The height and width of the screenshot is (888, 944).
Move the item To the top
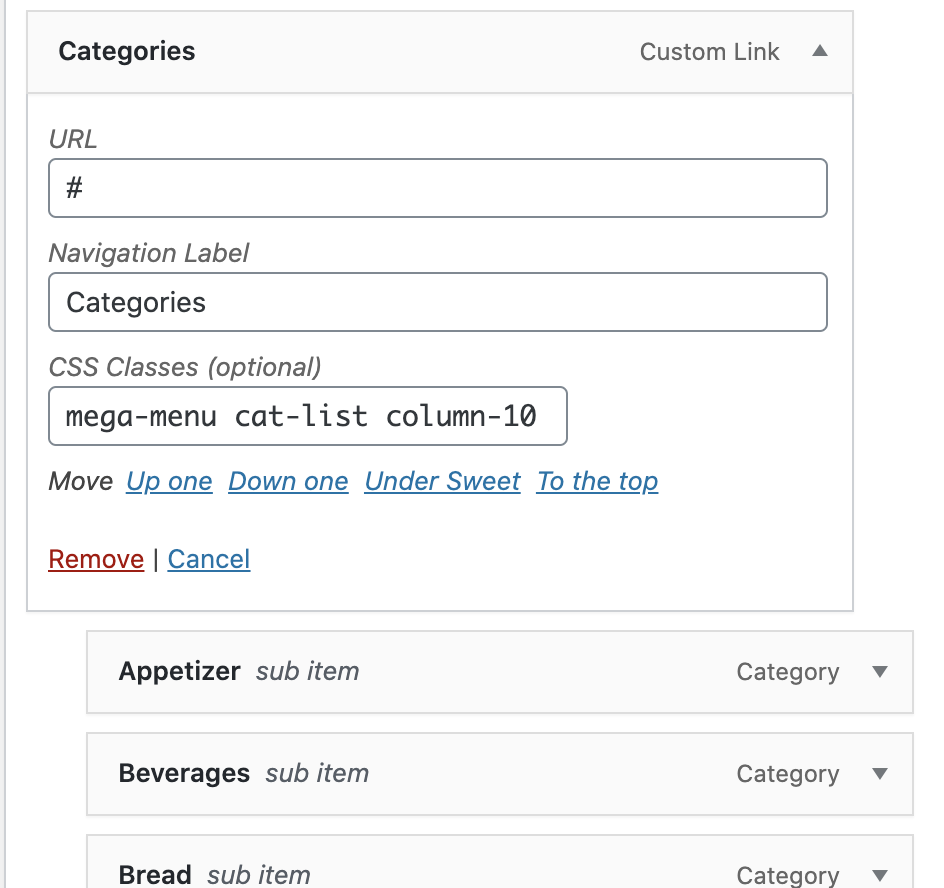(x=597, y=481)
